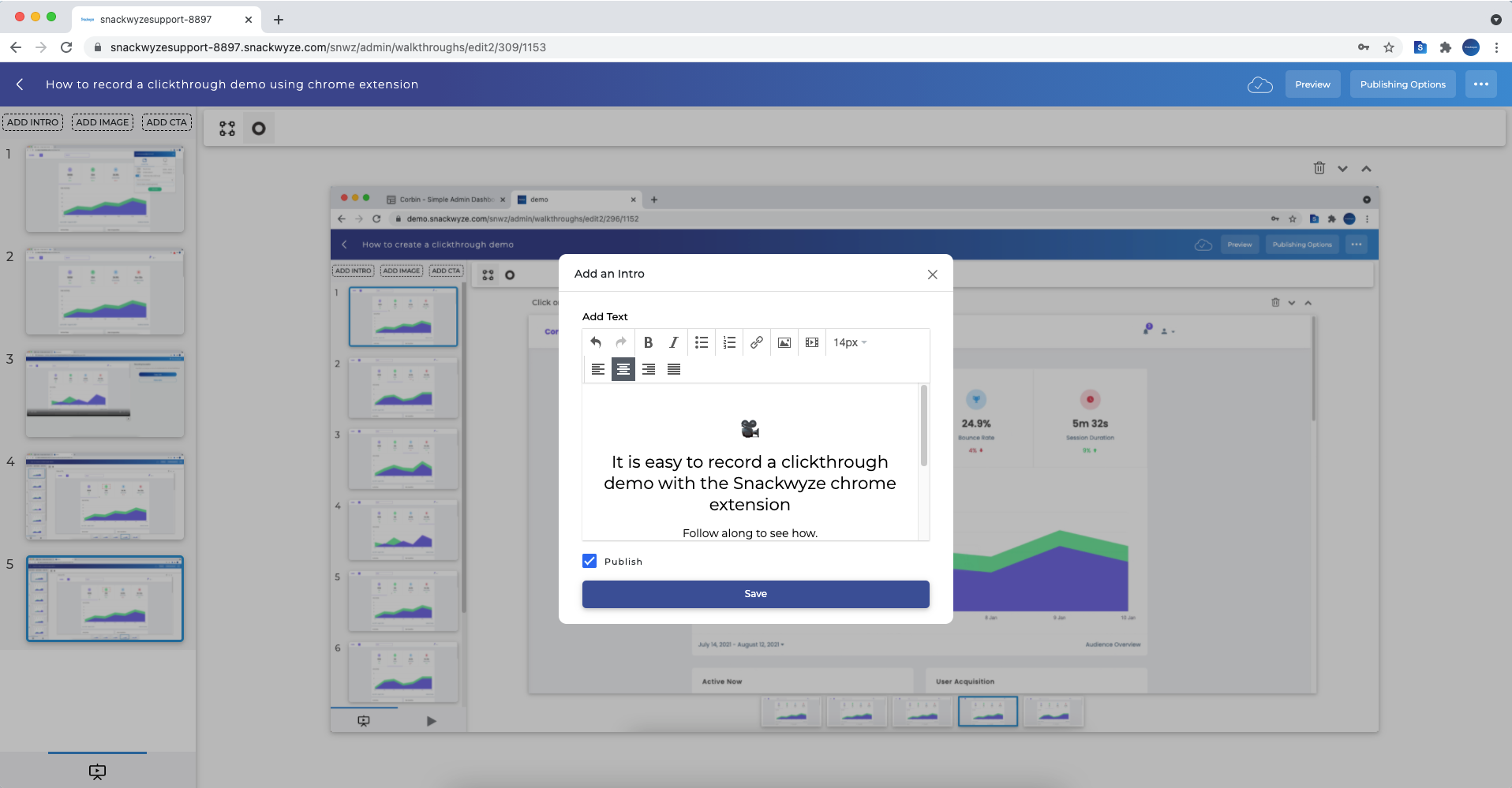
Task: Click ADD CTA button
Action: (x=167, y=122)
